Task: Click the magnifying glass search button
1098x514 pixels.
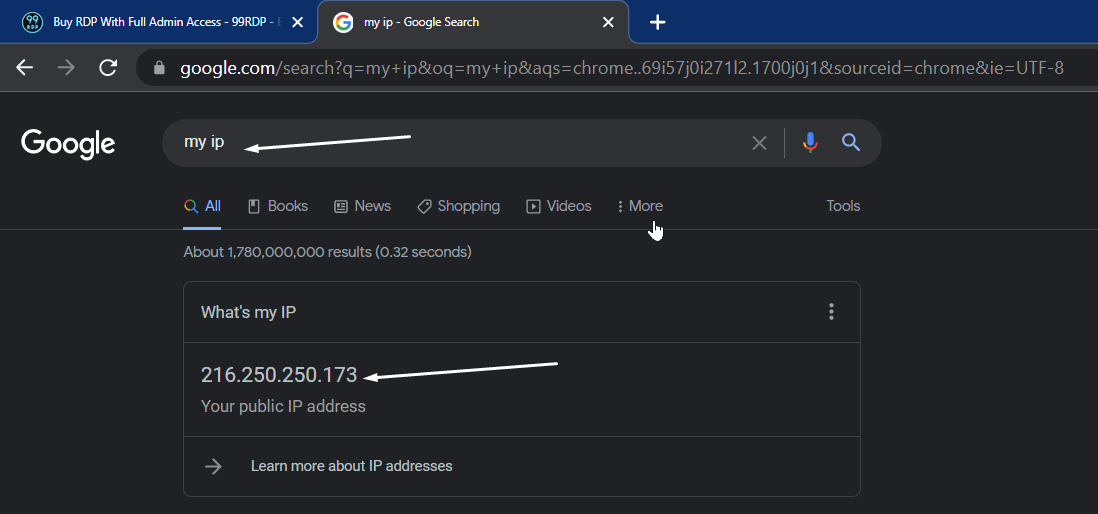Action: (851, 143)
